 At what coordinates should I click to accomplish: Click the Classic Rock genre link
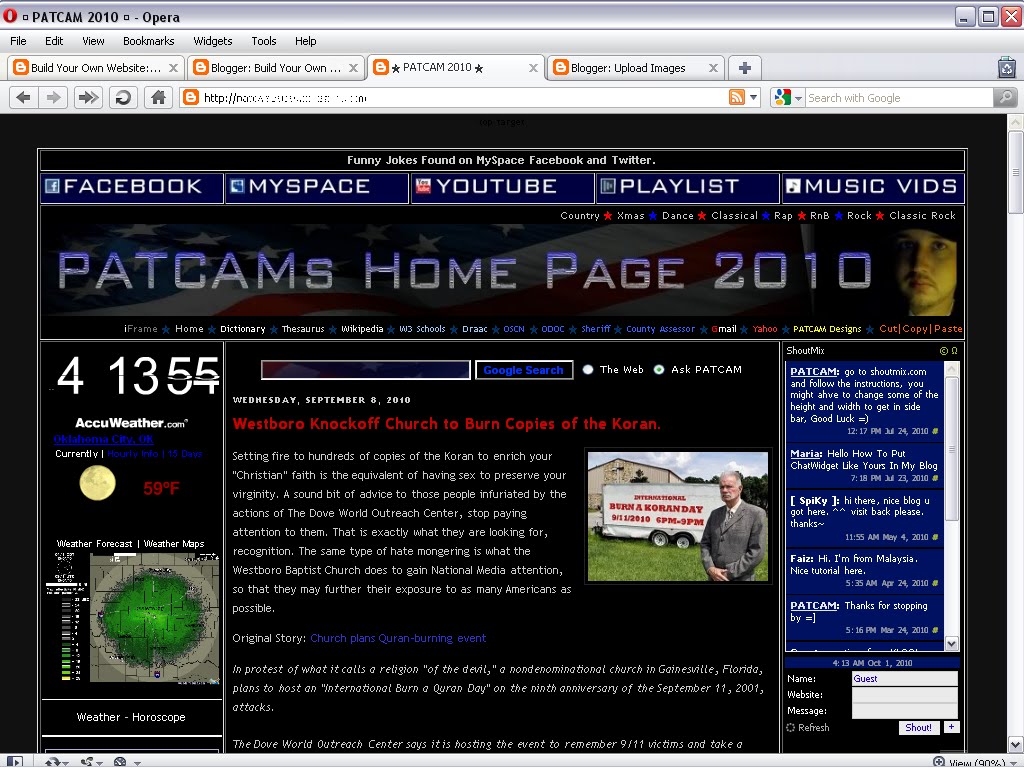(x=922, y=216)
